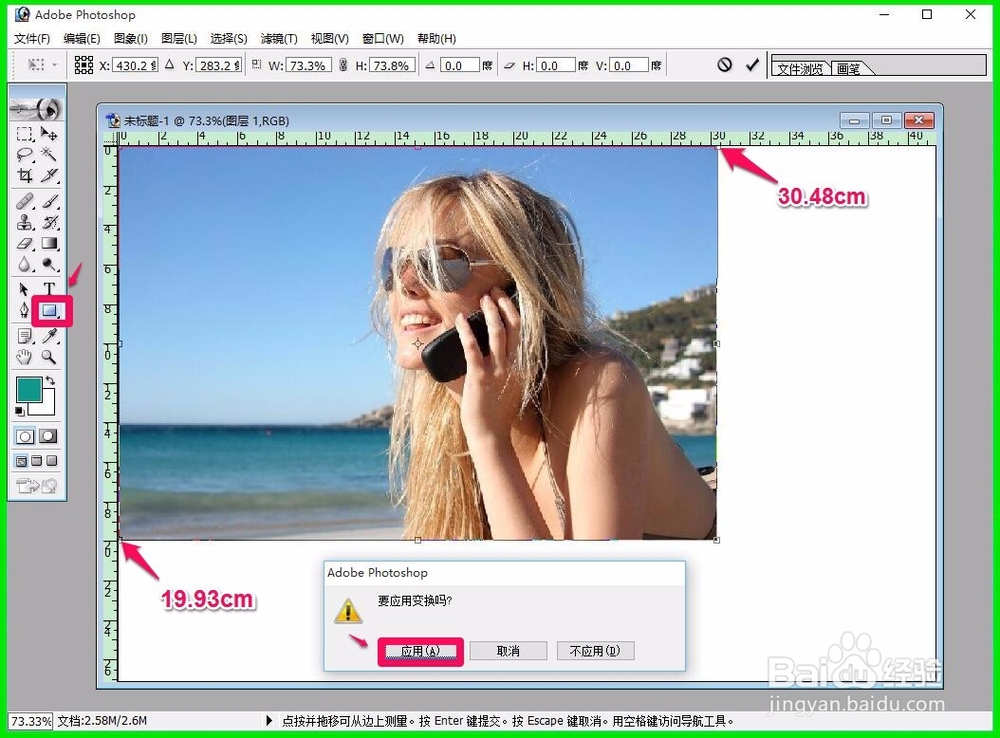Click the 应用 button to apply transform

coord(419,651)
